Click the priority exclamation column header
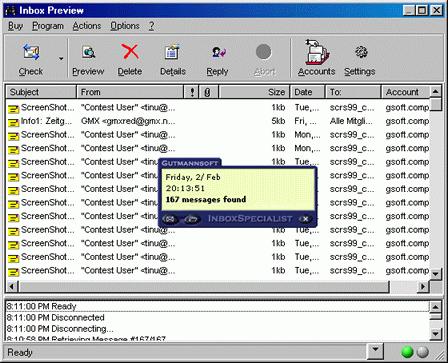Screen dimensions: 448x363 [192, 92]
